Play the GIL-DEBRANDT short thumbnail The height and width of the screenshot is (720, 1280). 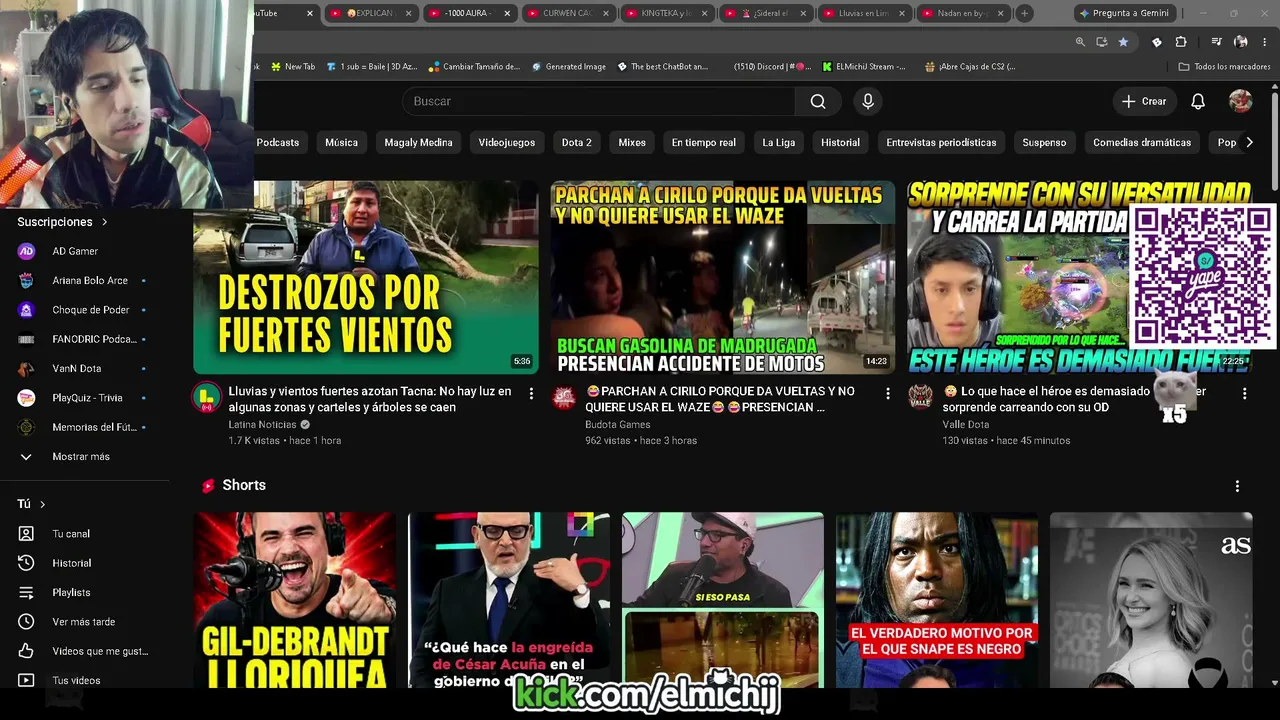coord(295,600)
